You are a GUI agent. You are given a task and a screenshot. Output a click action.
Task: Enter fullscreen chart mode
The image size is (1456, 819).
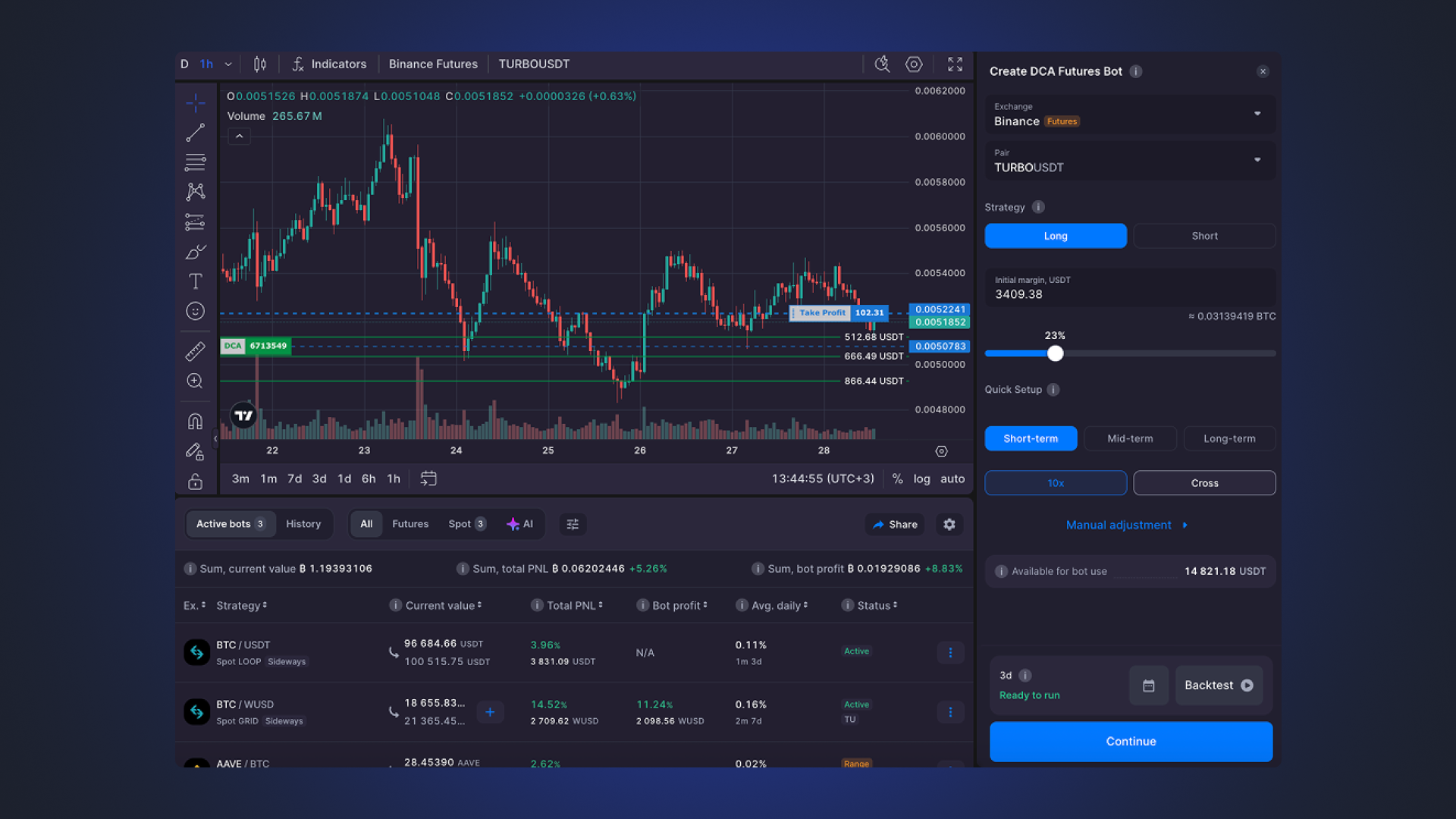954,64
